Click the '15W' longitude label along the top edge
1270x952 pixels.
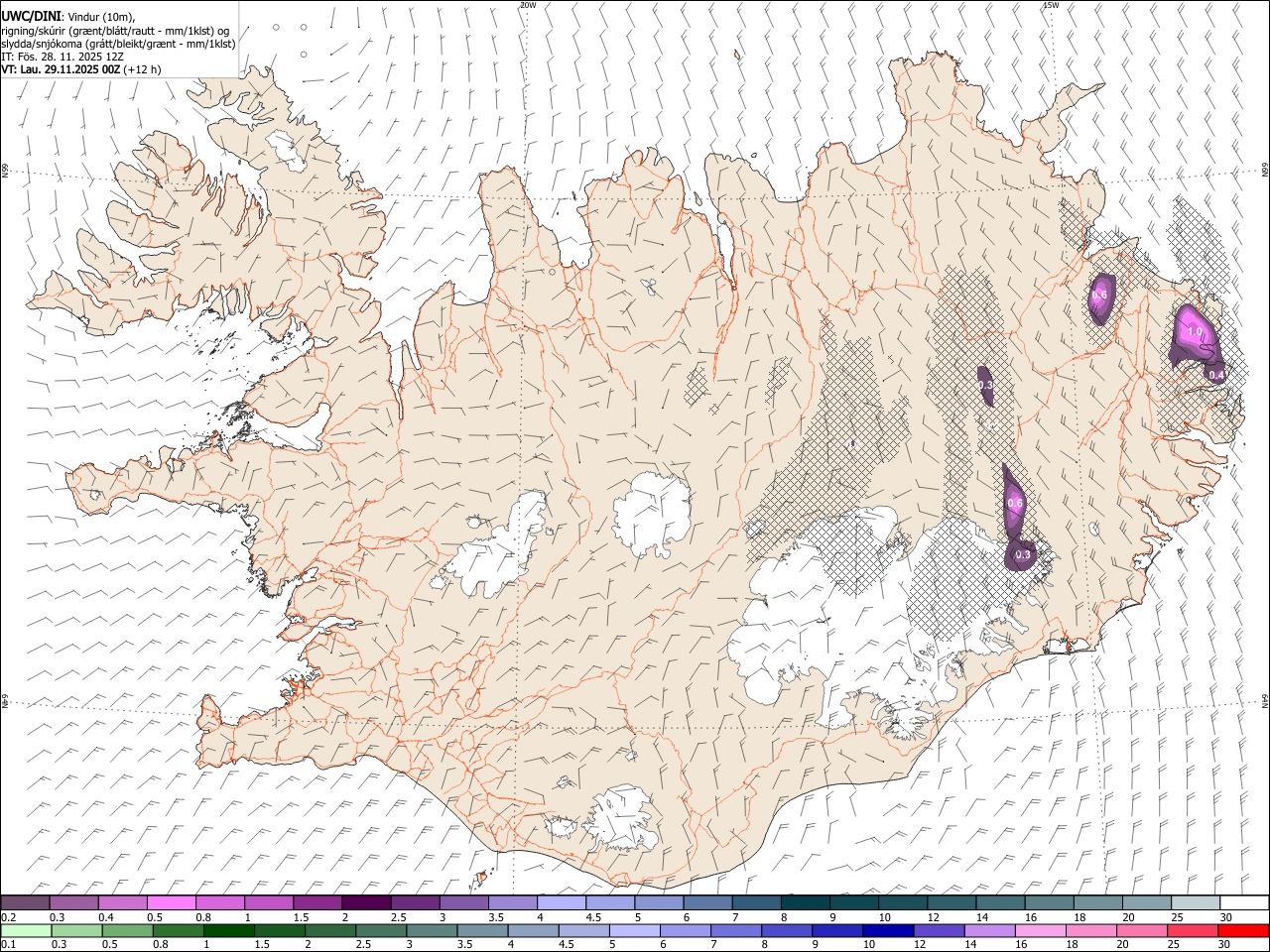[1051, 5]
